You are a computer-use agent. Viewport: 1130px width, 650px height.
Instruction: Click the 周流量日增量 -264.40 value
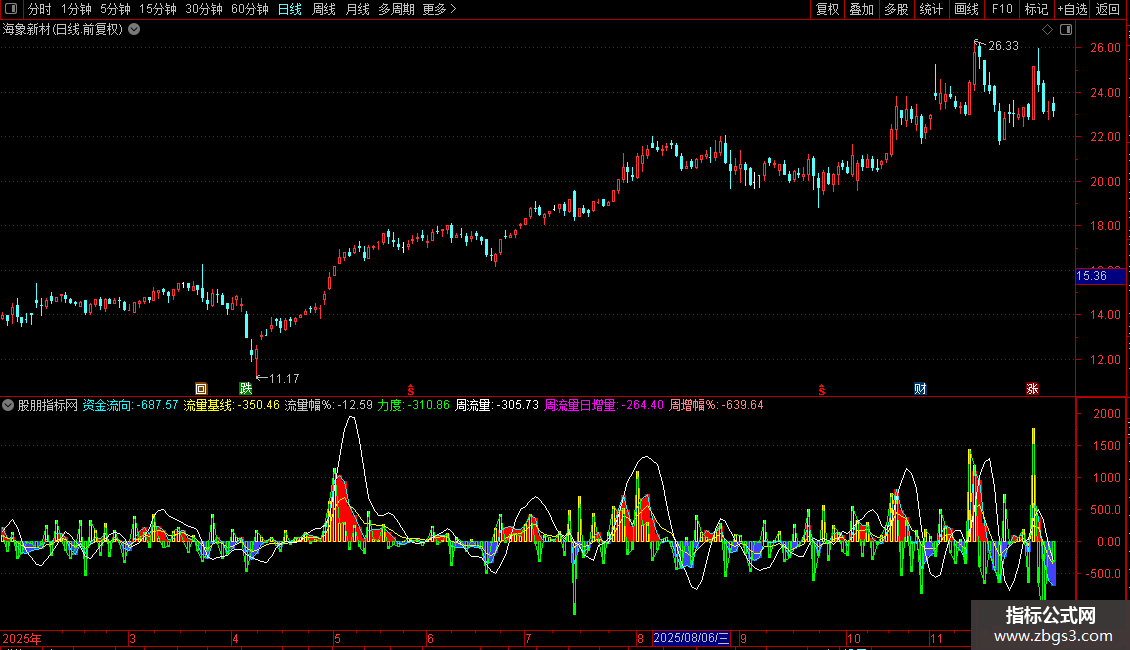click(604, 405)
